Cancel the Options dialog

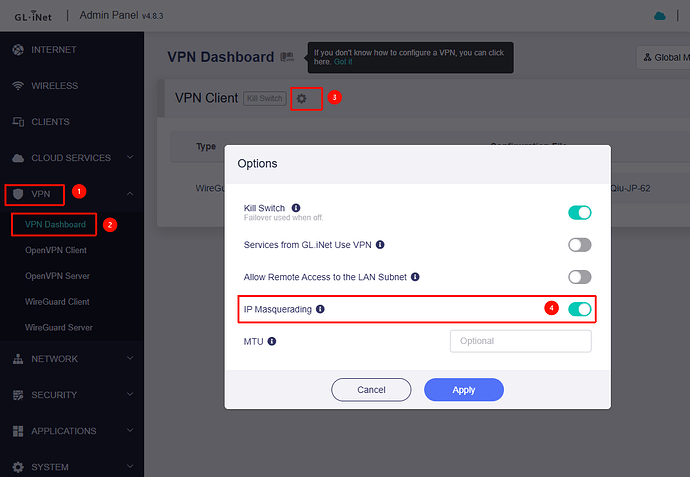pos(371,389)
